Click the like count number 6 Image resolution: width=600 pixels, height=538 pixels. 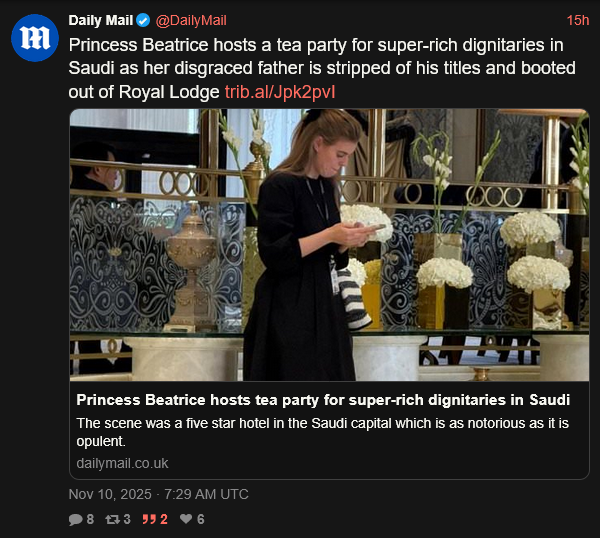(200, 520)
